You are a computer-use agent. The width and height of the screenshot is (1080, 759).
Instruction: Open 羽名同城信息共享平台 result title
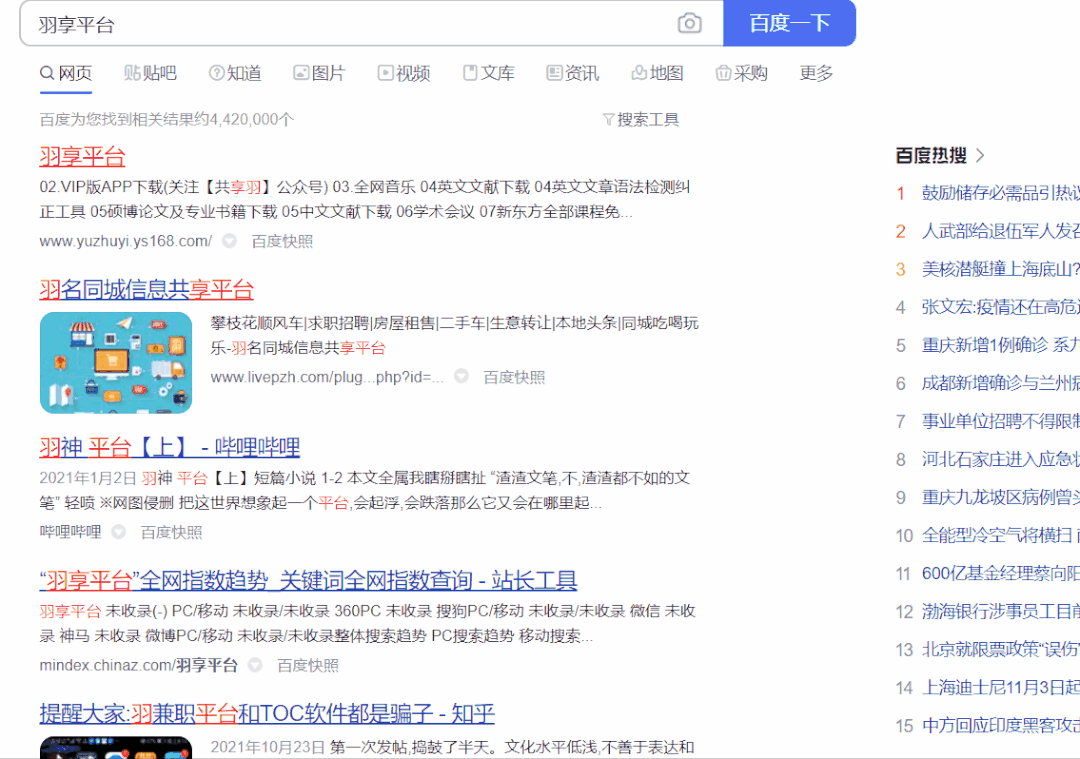[x=147, y=289]
